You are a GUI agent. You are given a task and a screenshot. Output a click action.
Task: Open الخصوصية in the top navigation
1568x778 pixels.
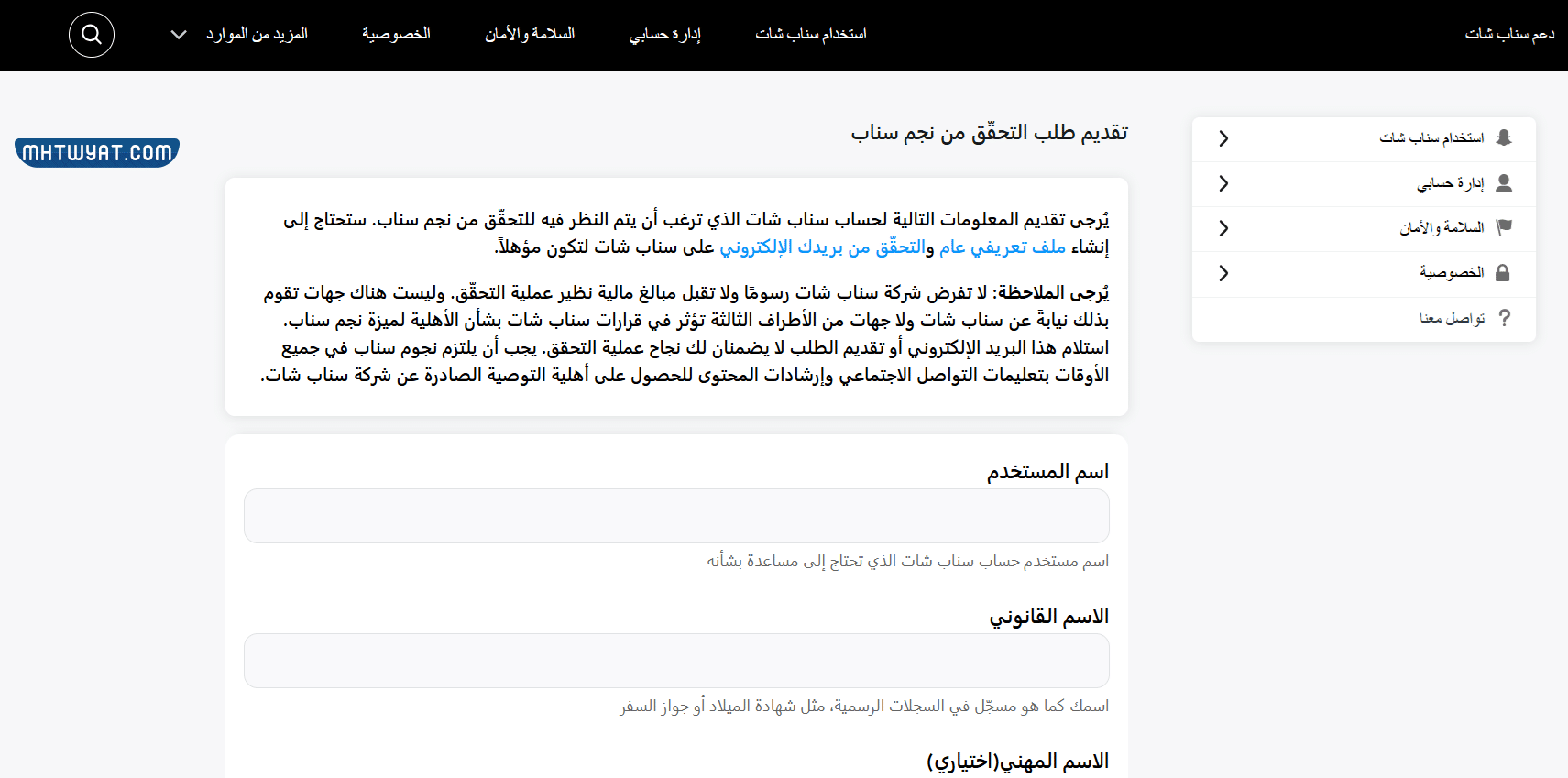pyautogui.click(x=396, y=35)
